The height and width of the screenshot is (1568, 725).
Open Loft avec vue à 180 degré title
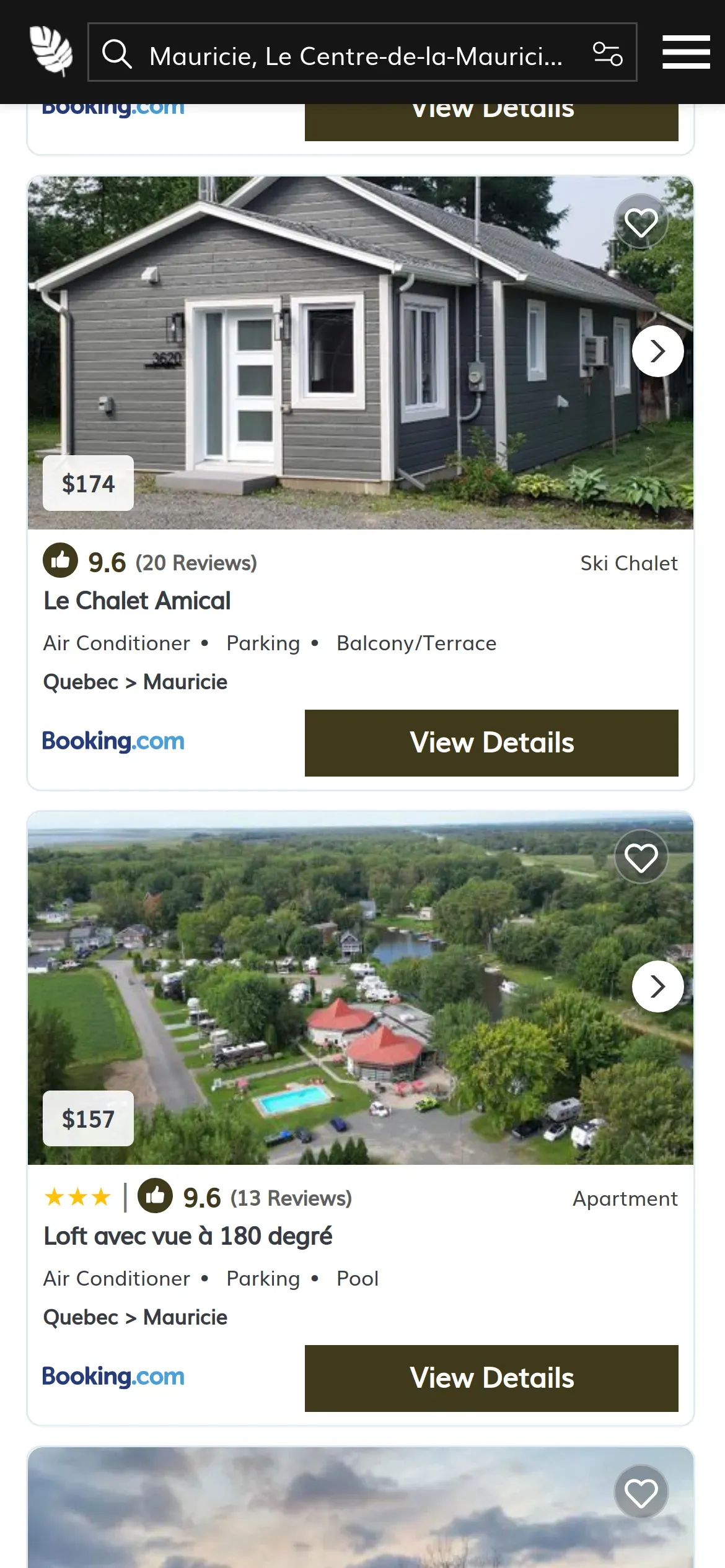pos(188,1236)
